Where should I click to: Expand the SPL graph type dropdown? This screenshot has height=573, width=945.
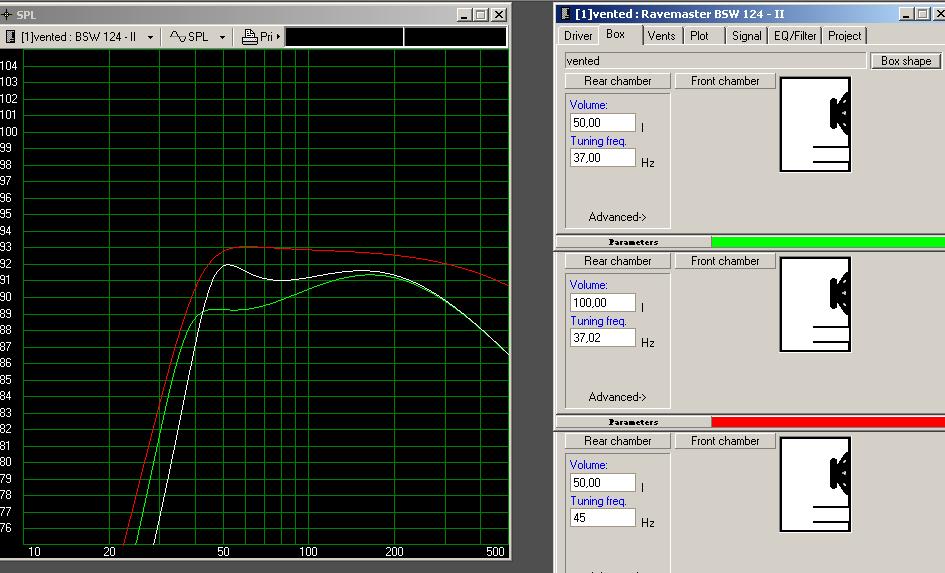[220, 37]
